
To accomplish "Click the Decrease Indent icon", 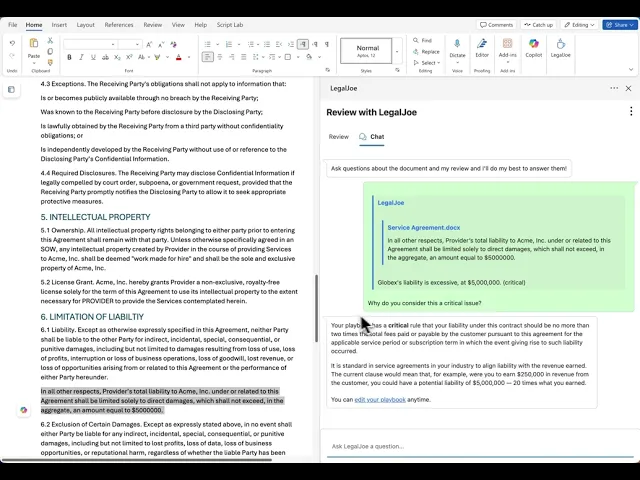I will pos(279,44).
